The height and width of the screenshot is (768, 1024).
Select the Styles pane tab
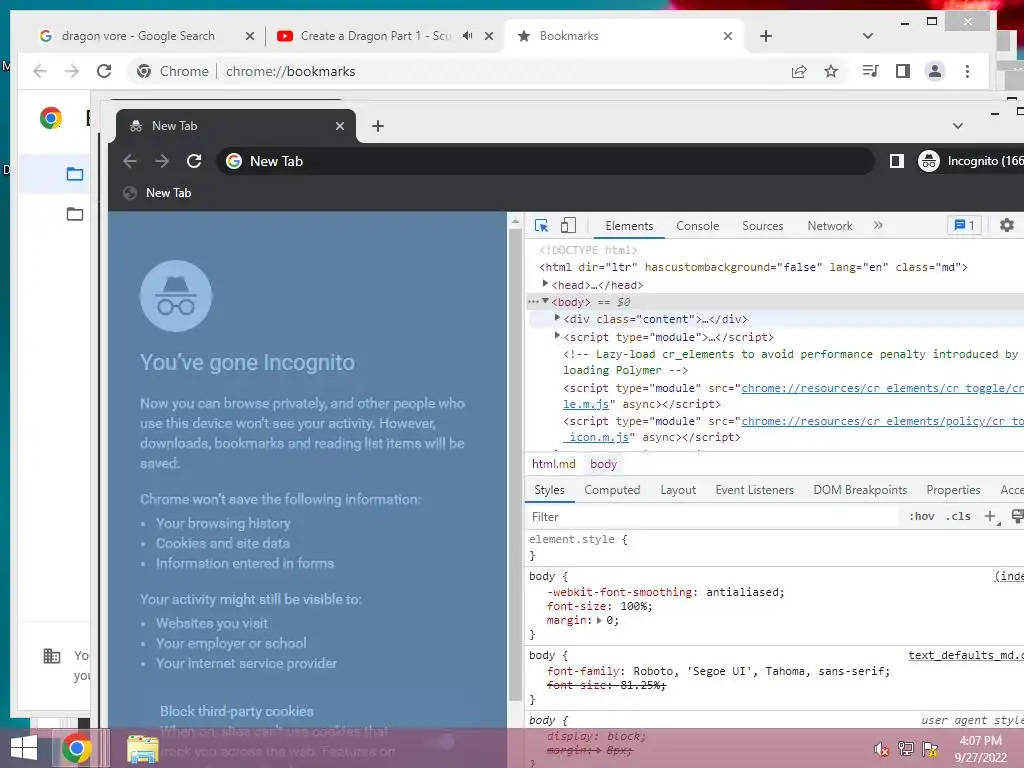[549, 490]
